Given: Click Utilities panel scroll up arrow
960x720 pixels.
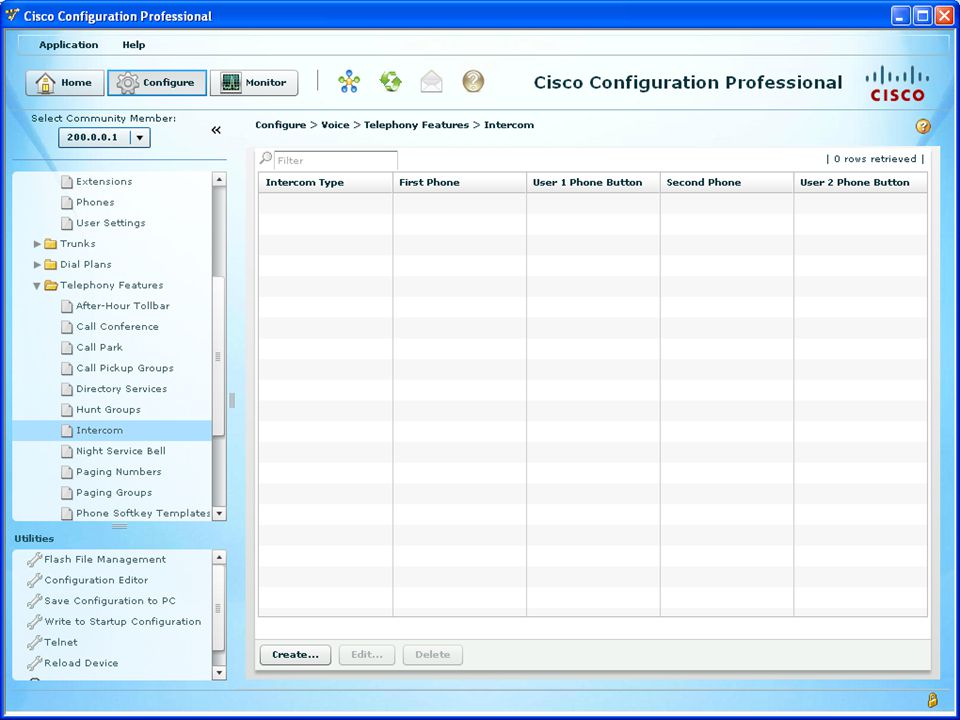Looking at the screenshot, I should pos(219,557).
